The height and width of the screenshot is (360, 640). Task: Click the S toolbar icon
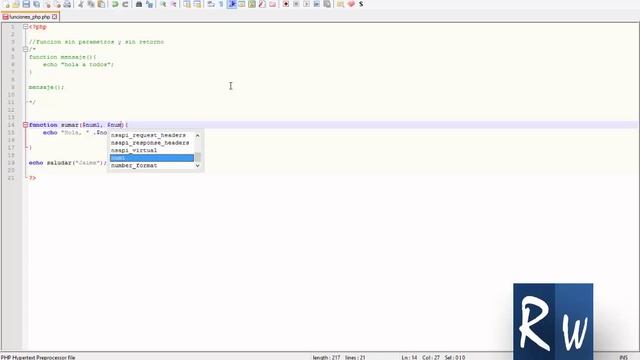(x=361, y=4)
